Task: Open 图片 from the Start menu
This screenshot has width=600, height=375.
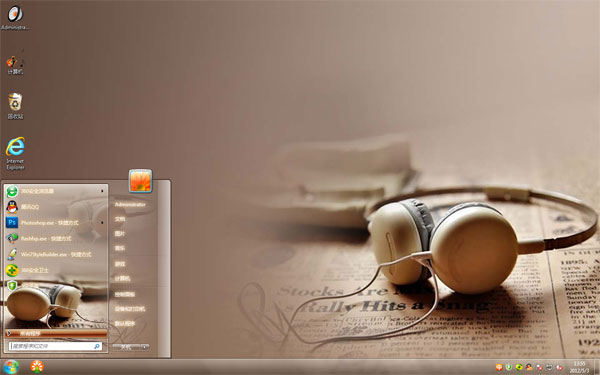Action: (x=120, y=234)
